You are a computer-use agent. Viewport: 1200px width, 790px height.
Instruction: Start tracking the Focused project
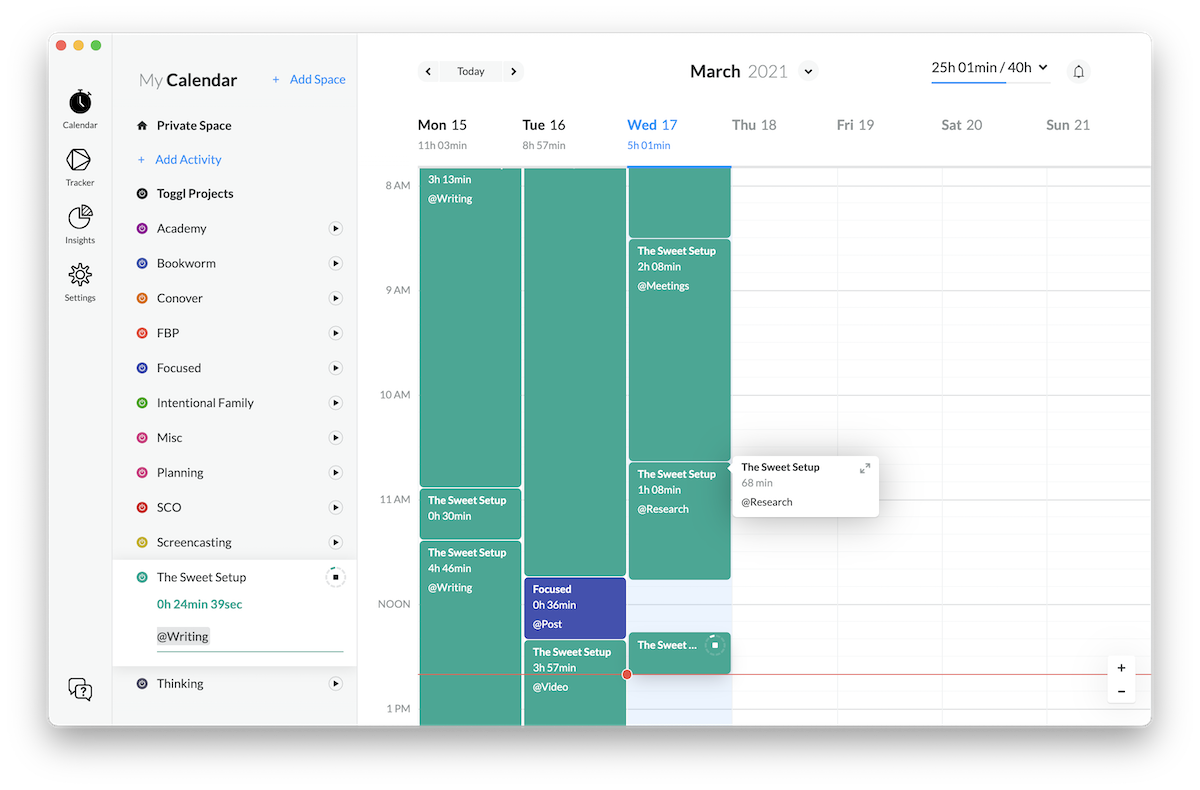[x=336, y=368]
